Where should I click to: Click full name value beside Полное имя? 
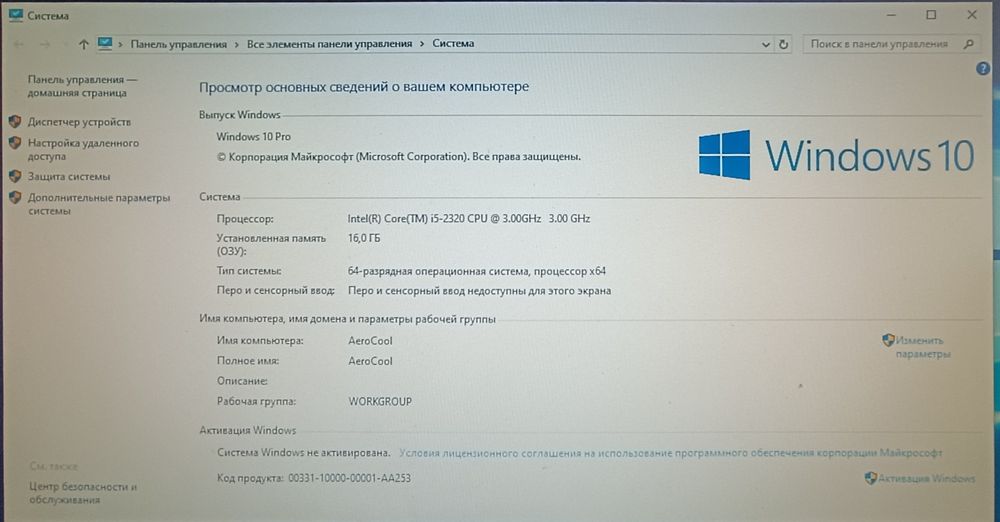[371, 361]
